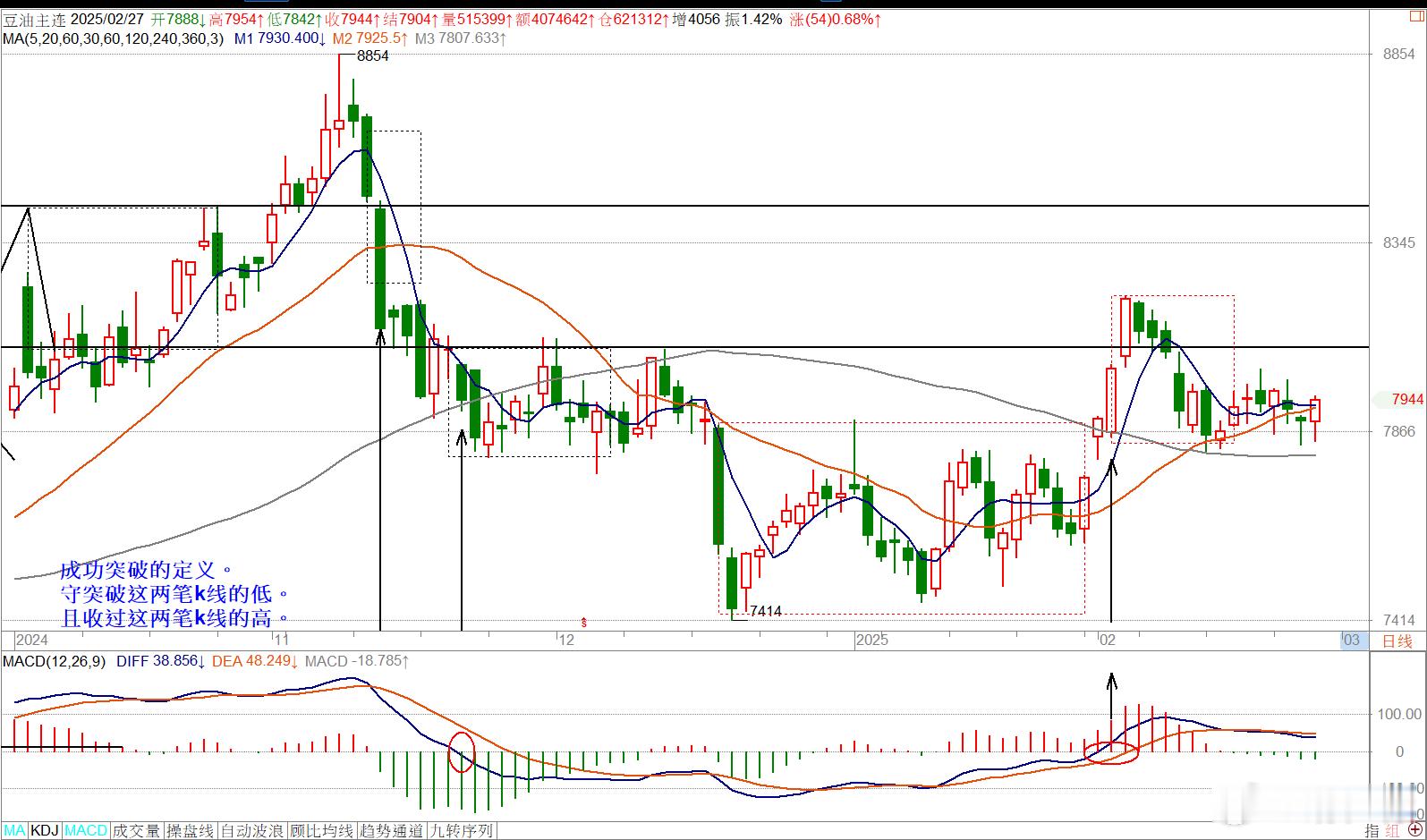Switch to 趋势通道 indicator tab
Image resolution: width=1427 pixels, height=840 pixels.
(394, 830)
